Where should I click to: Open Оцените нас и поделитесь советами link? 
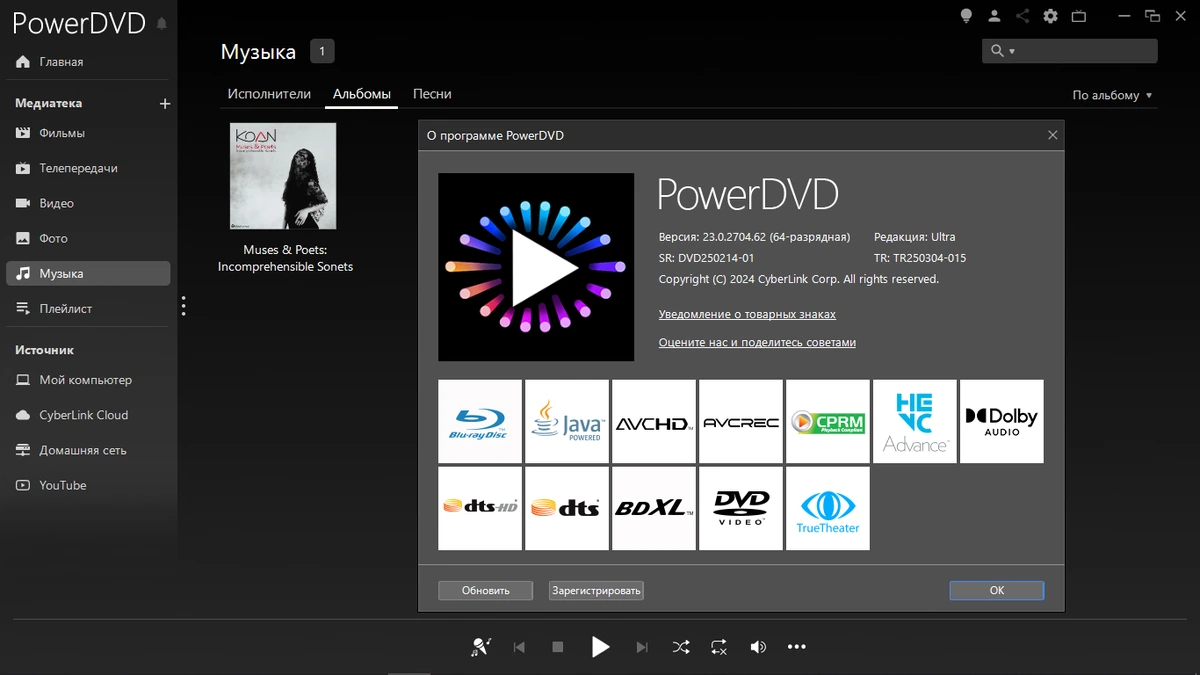pos(757,342)
